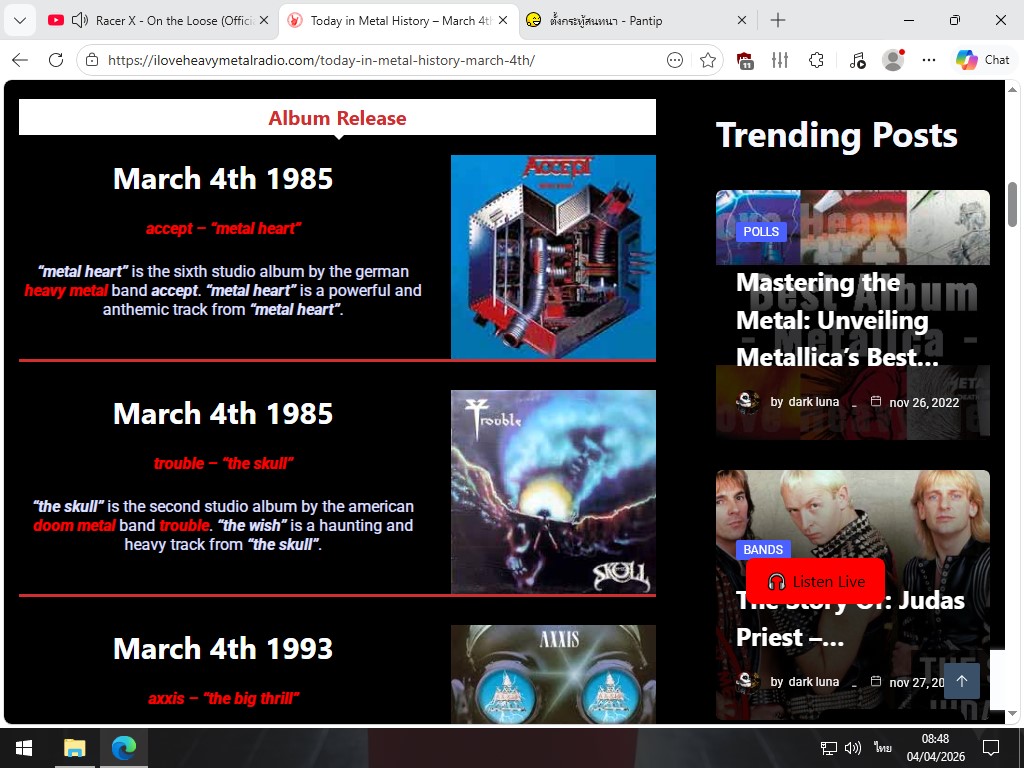Open the notification center icon
Screen dimensions: 1024x768
coord(991,748)
